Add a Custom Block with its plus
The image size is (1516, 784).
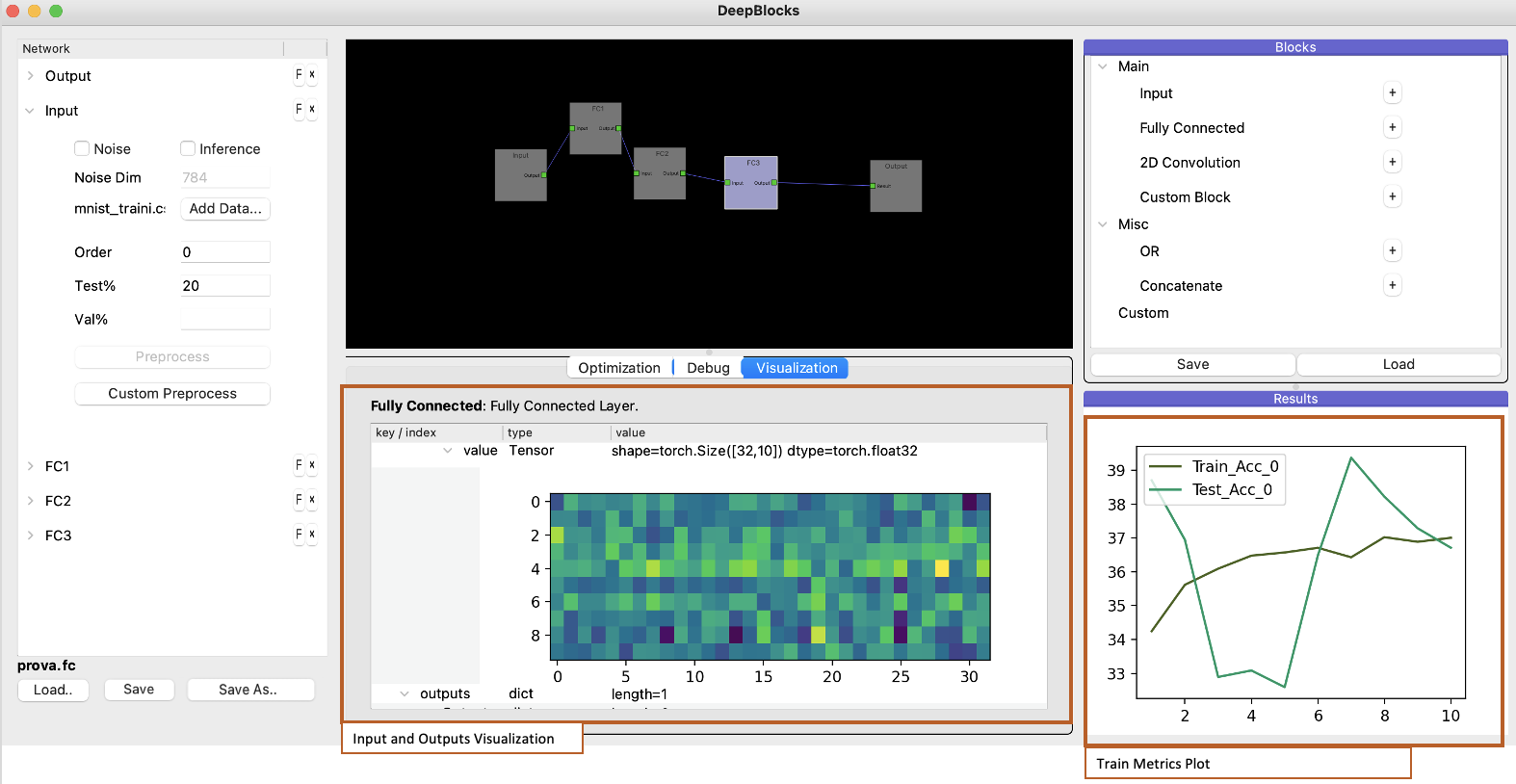1392,196
